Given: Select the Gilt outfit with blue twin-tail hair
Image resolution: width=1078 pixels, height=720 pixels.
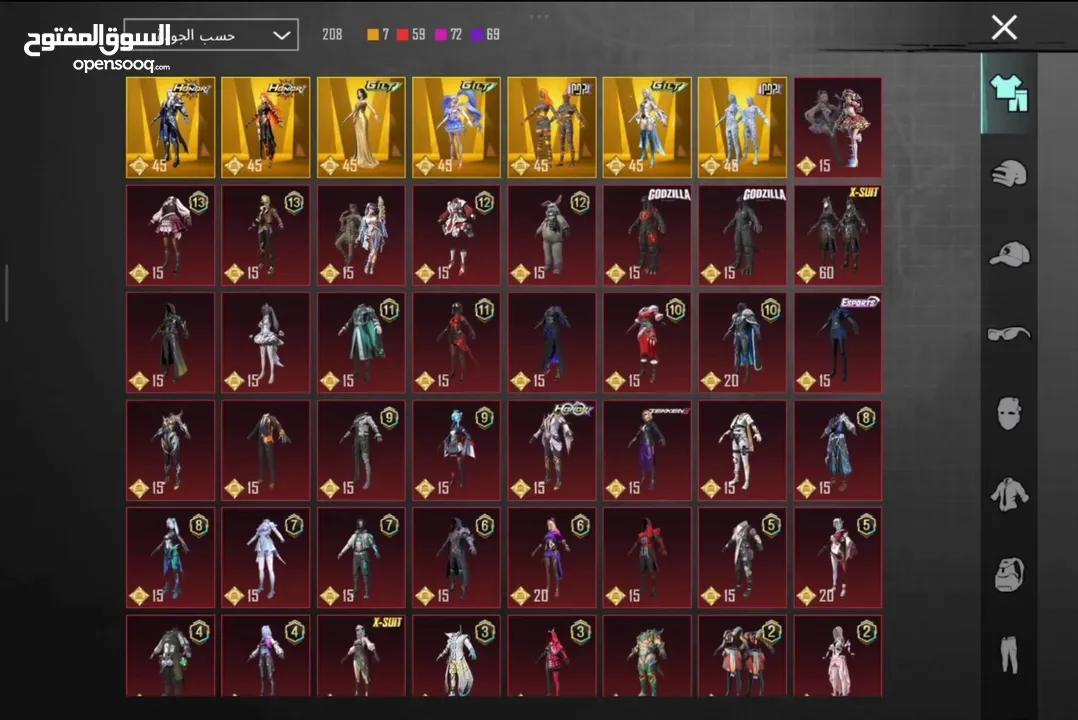Looking at the screenshot, I should [x=456, y=127].
